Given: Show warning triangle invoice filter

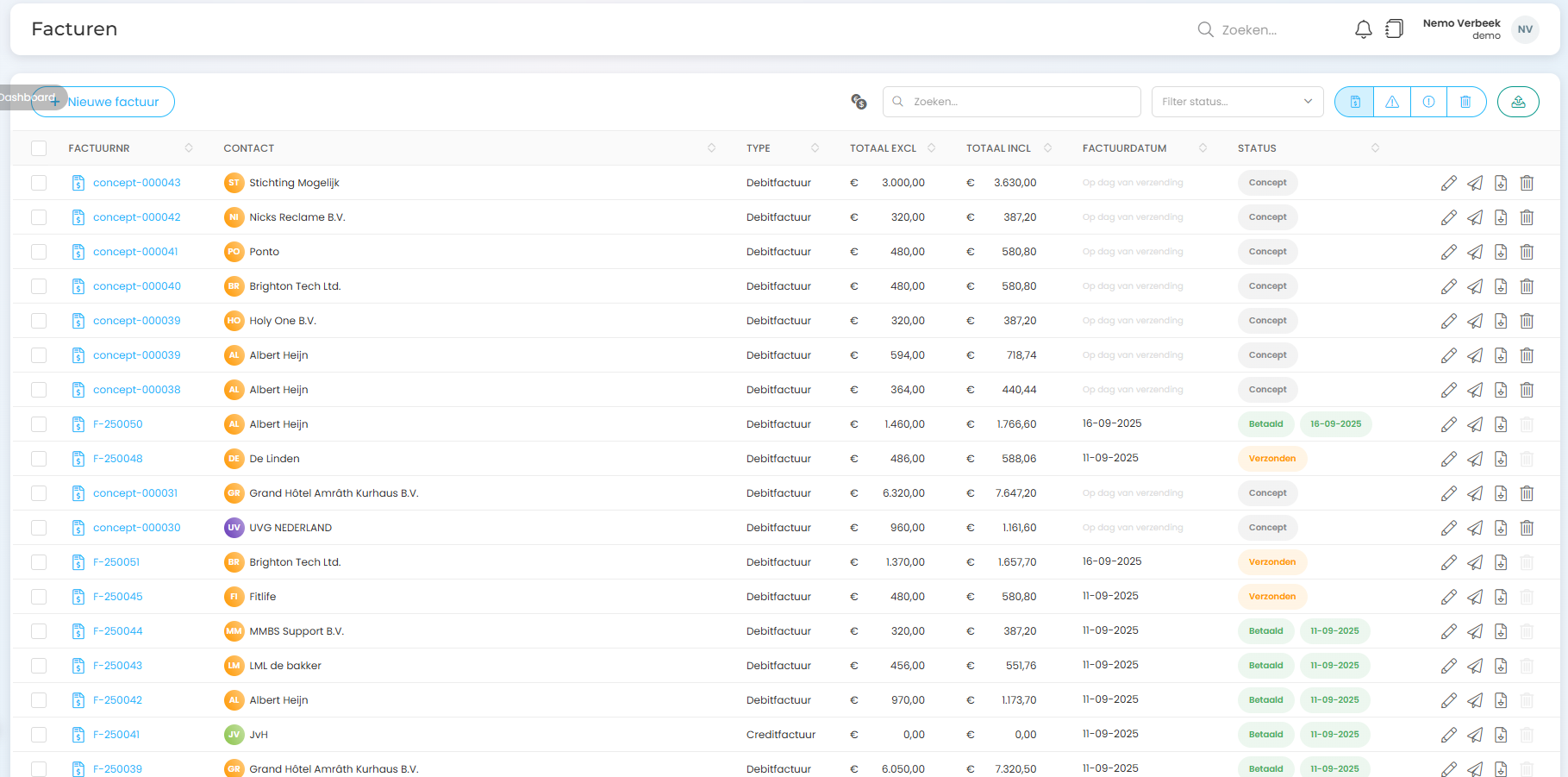Looking at the screenshot, I should [1392, 102].
